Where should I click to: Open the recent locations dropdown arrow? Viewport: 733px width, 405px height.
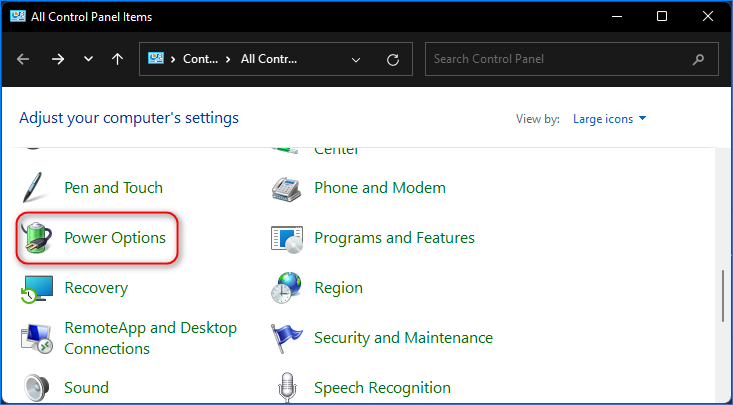88,59
